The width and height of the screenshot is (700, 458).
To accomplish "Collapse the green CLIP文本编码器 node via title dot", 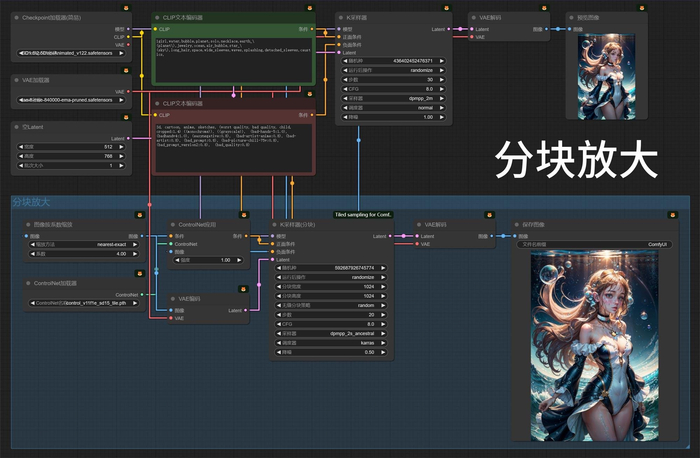I will point(157,18).
